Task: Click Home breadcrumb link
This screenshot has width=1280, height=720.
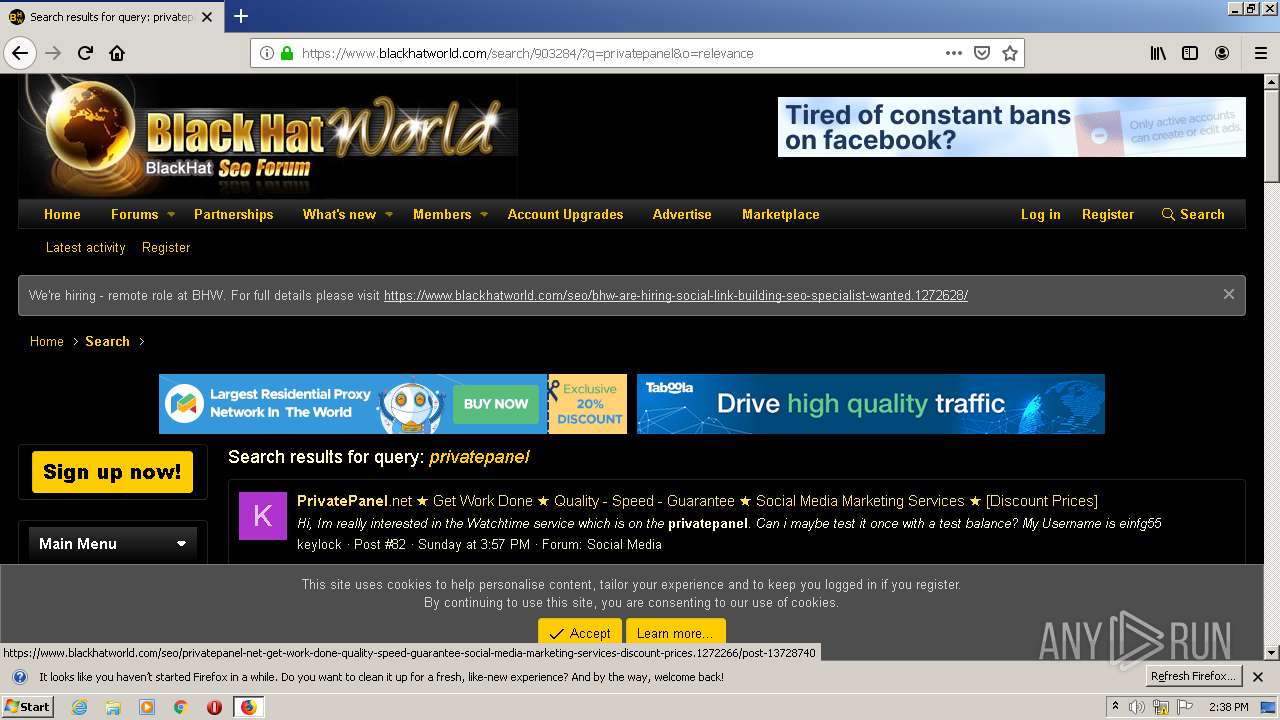Action: 47,341
